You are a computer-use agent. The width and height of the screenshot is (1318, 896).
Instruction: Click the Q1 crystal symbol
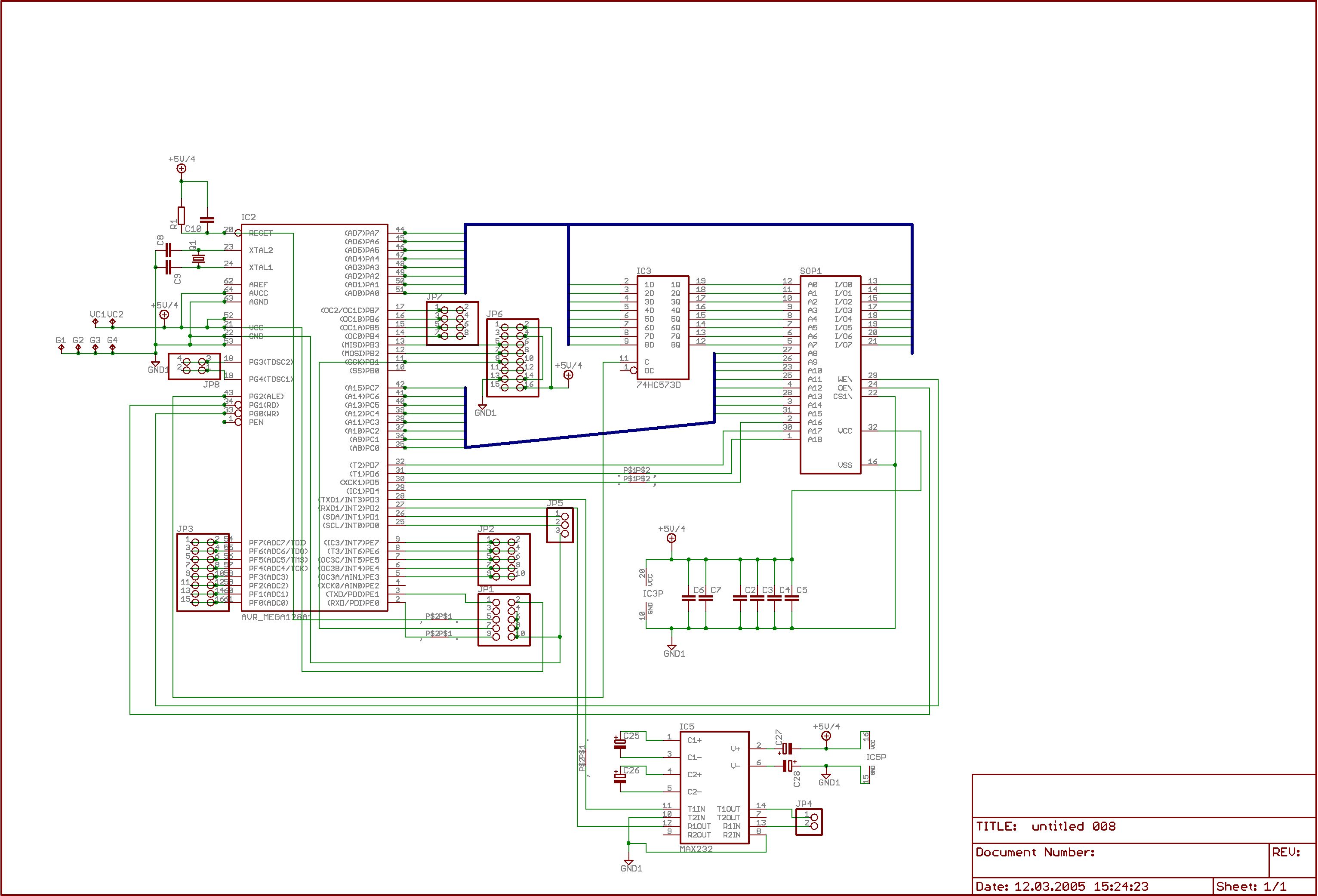pyautogui.click(x=198, y=259)
